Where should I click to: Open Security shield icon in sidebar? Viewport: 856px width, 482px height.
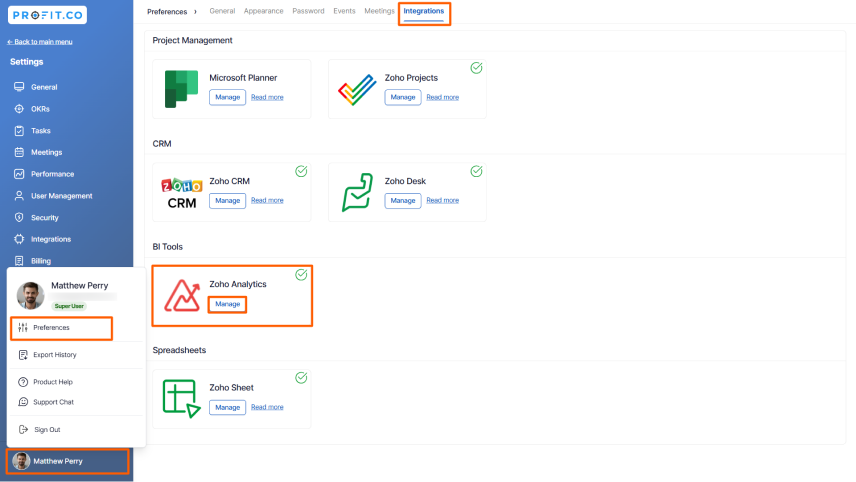coord(19,217)
